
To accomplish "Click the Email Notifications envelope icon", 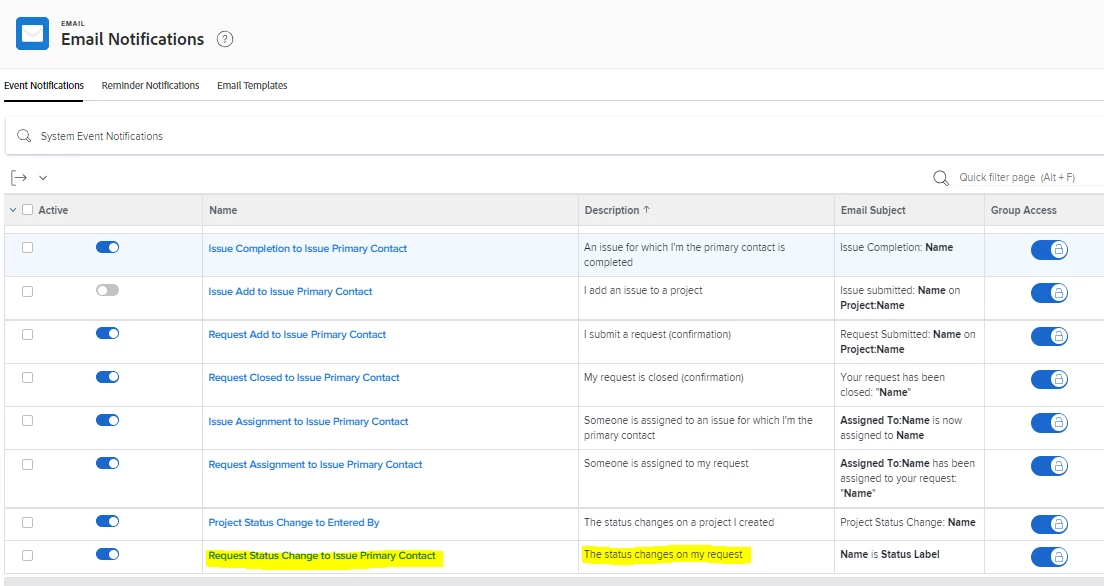I will 32,33.
